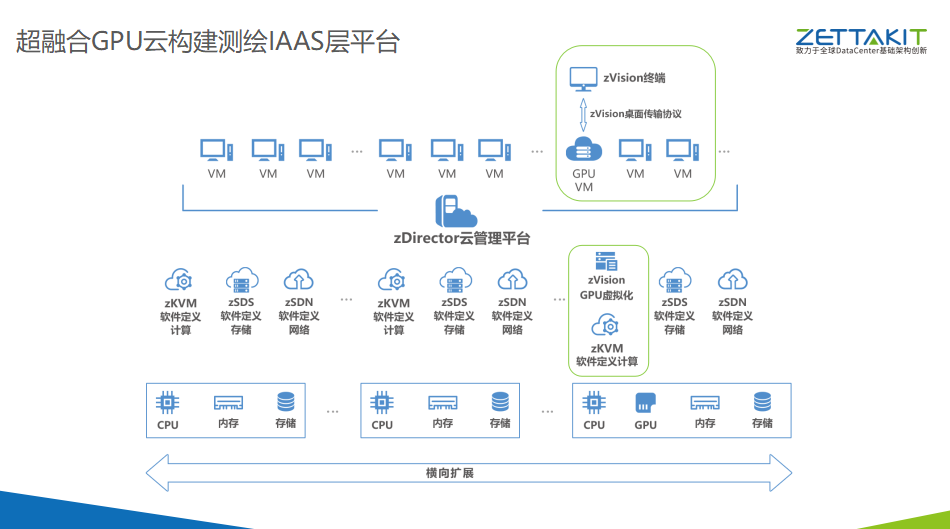
Task: Click the 内存 memory icon in middle hardware box
Action: click(x=443, y=402)
